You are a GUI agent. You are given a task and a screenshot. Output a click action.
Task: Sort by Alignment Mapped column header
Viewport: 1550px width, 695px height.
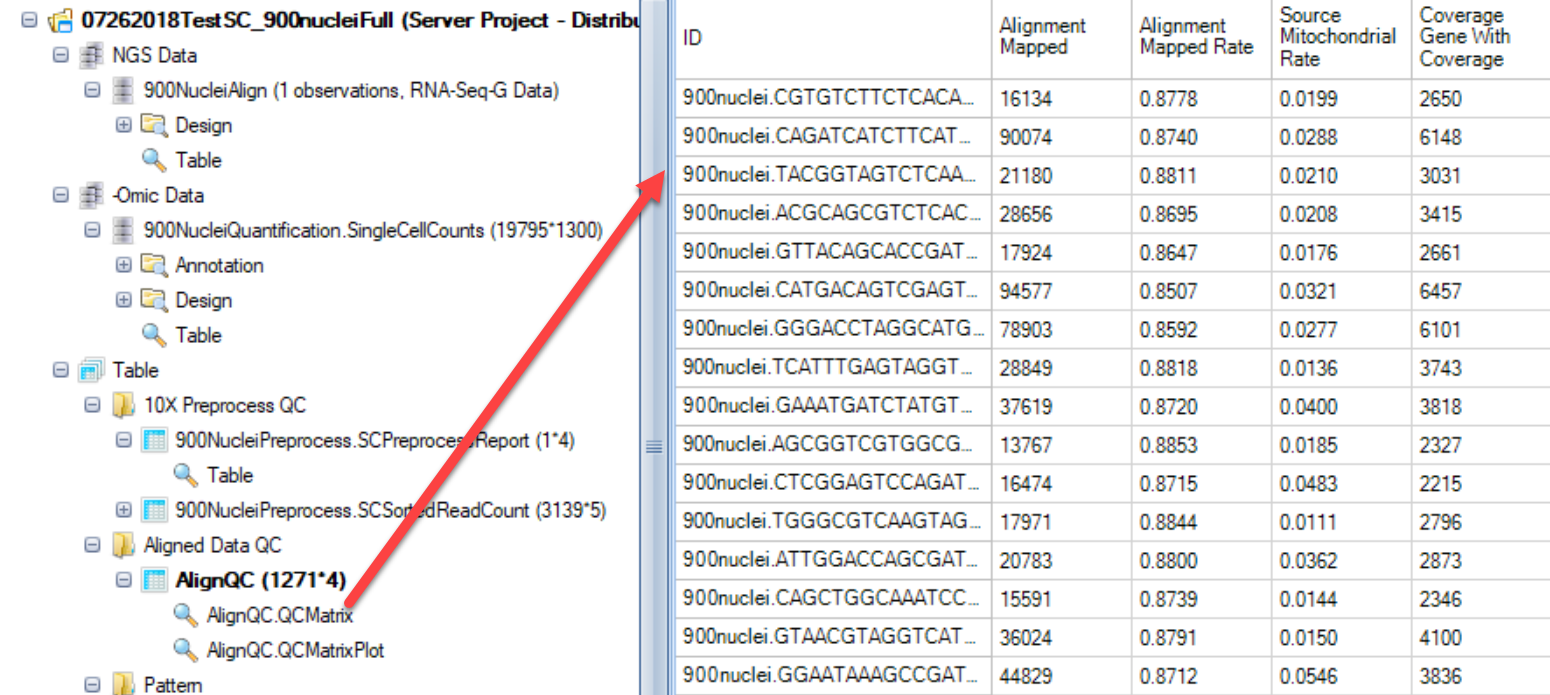1061,39
